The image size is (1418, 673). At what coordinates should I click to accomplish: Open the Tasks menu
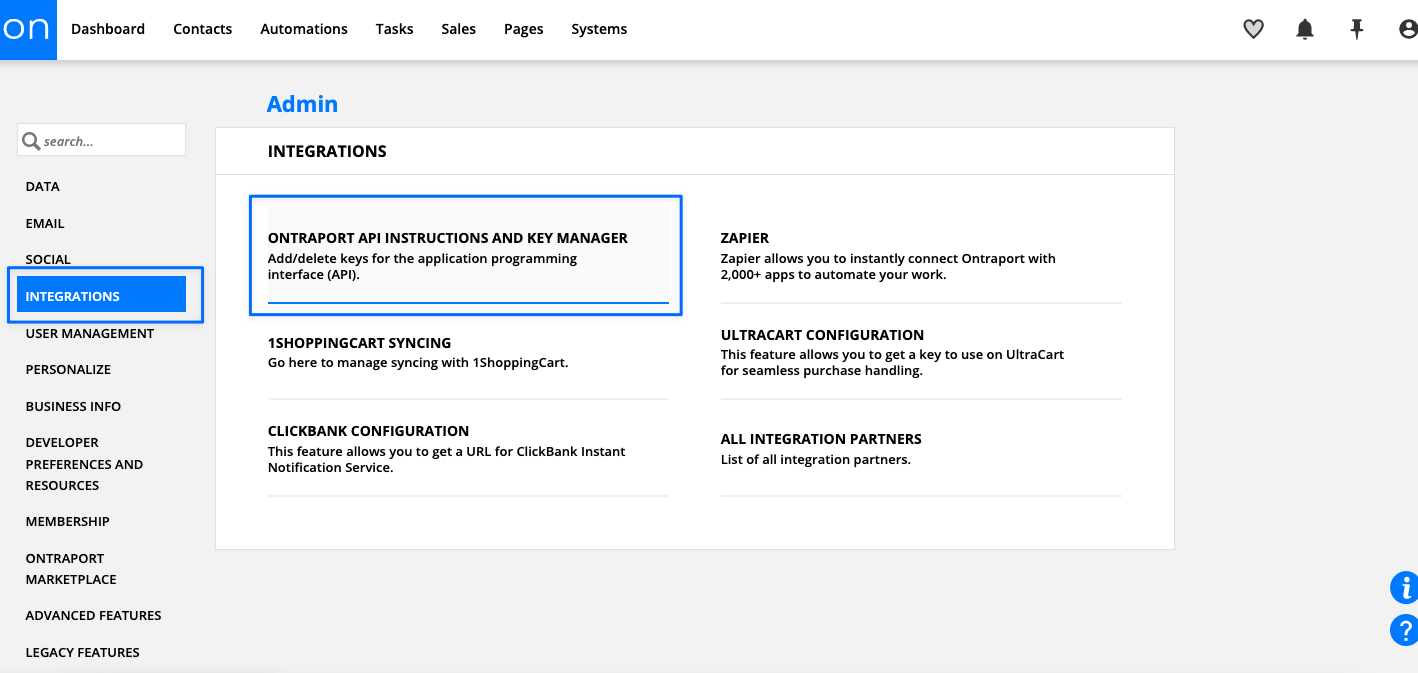[x=394, y=29]
